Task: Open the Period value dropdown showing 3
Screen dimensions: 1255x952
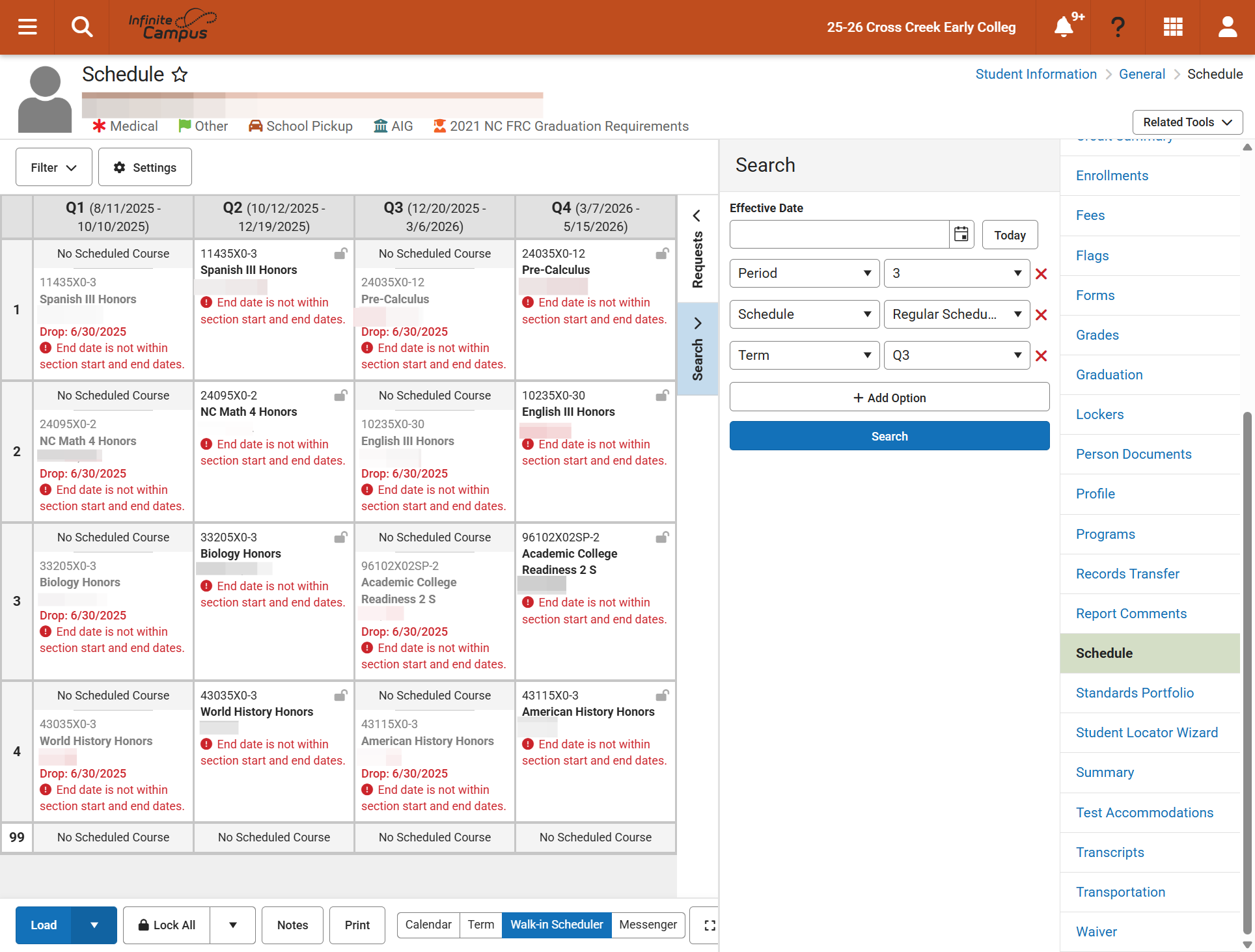Action: pyautogui.click(x=957, y=273)
